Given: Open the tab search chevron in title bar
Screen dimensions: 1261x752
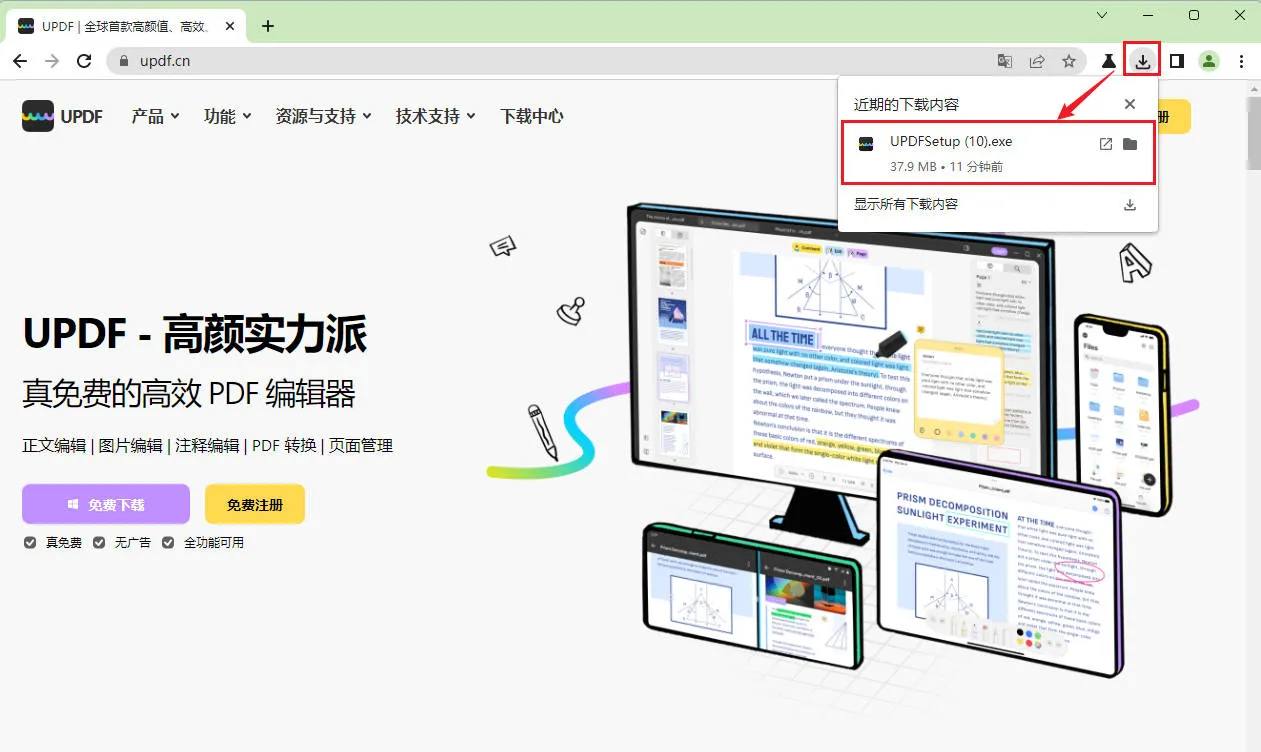Looking at the screenshot, I should pos(1102,15).
